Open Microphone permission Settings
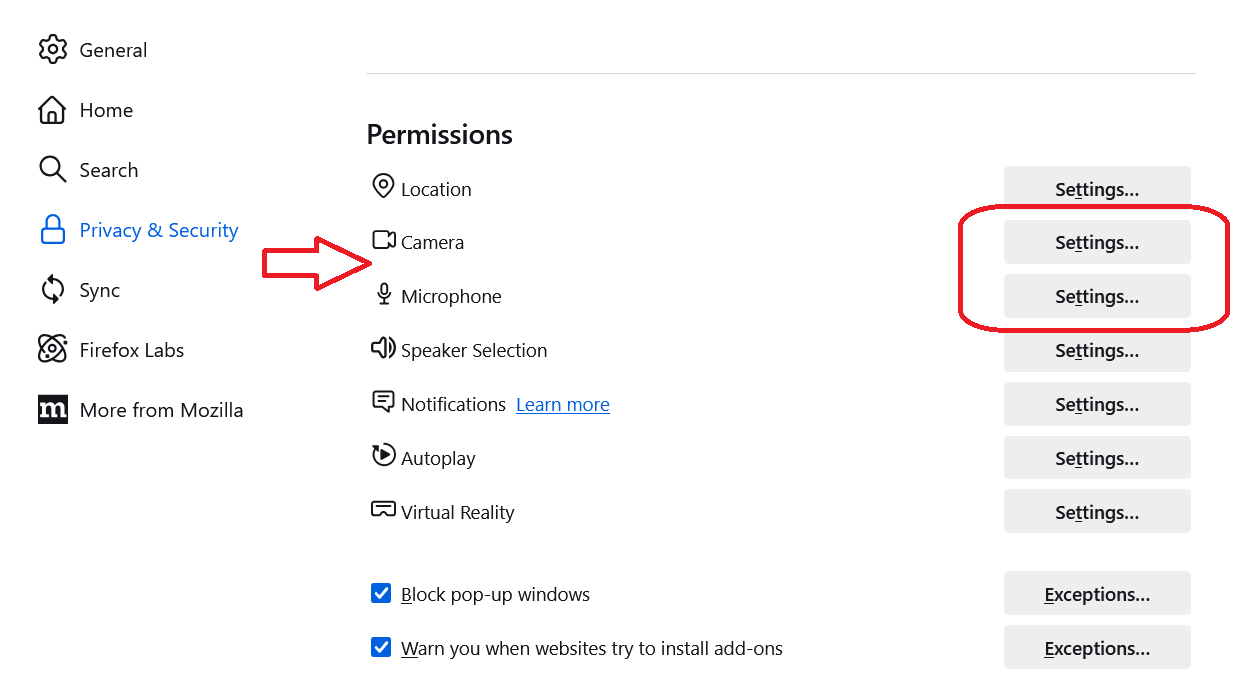 tap(1096, 297)
